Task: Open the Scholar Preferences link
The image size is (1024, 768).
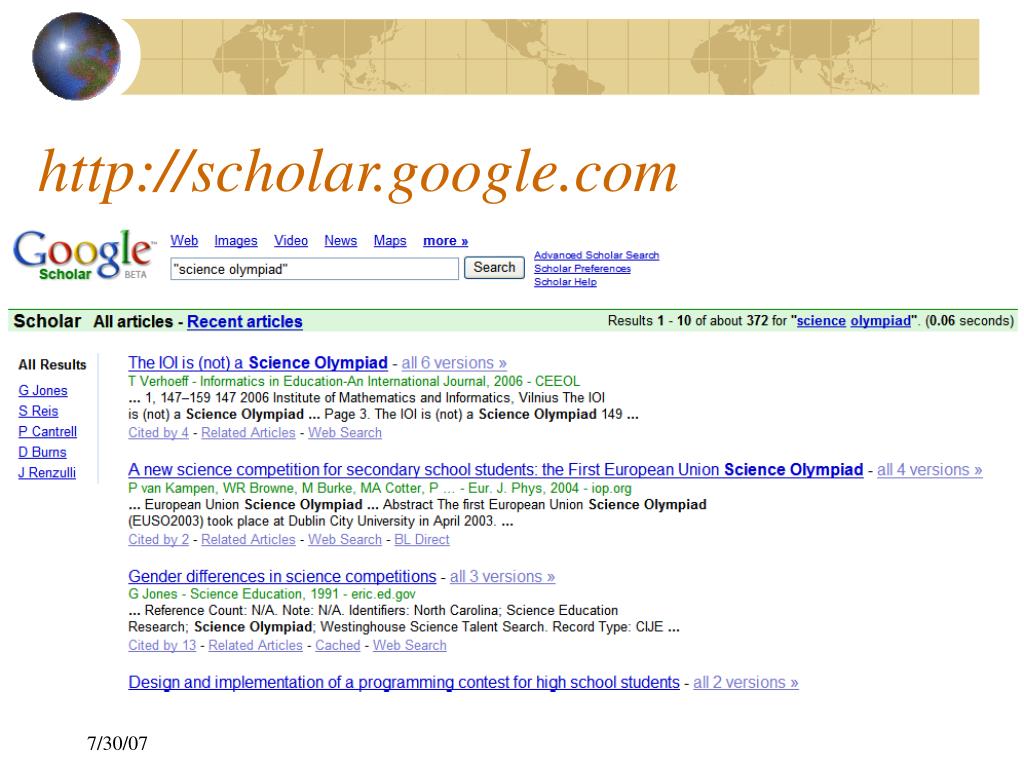Action: (x=582, y=269)
